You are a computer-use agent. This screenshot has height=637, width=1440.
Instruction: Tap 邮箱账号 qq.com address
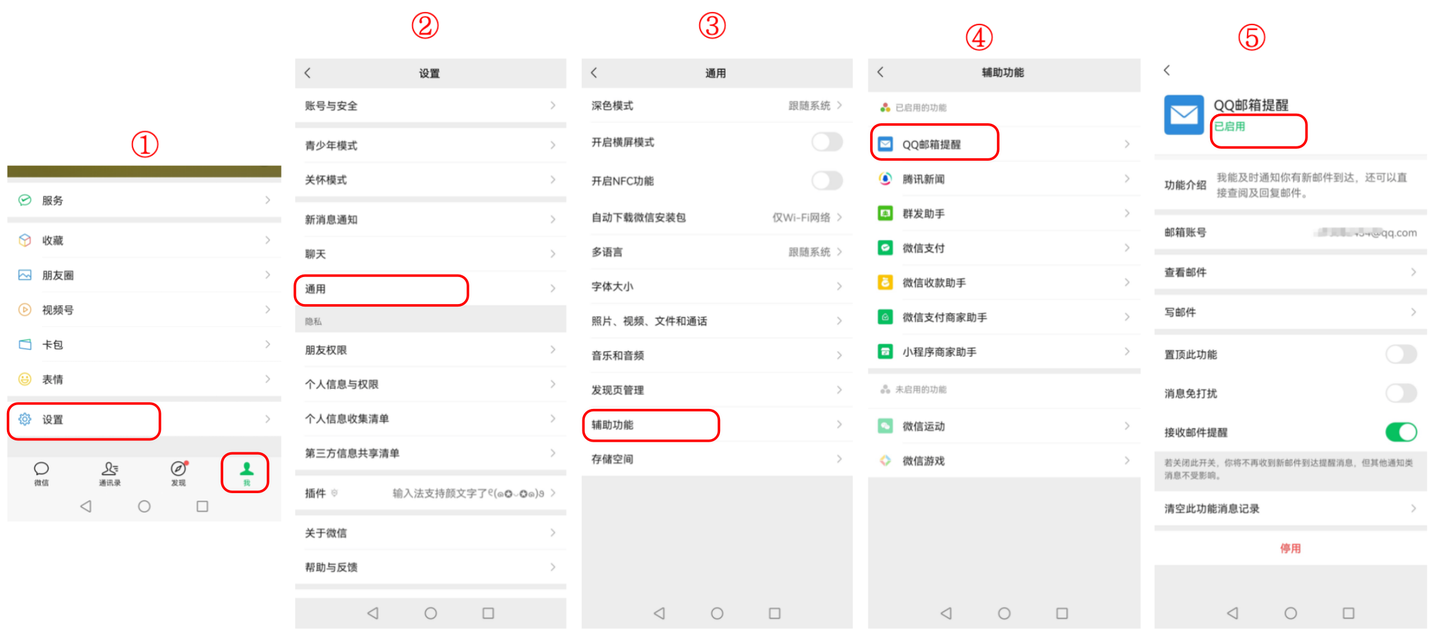[x=1367, y=232]
